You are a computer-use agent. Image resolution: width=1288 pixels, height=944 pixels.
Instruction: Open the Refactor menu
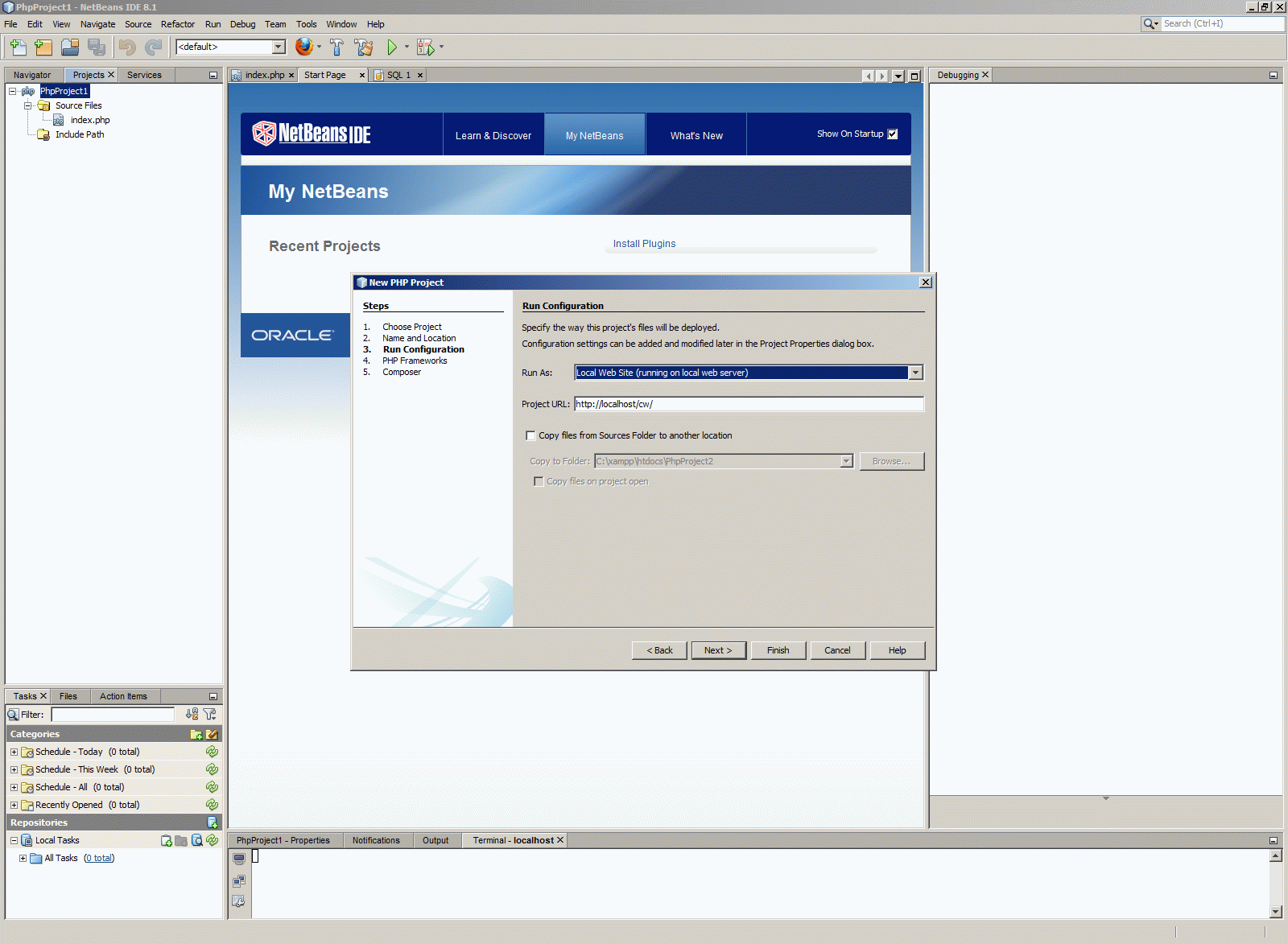178,24
